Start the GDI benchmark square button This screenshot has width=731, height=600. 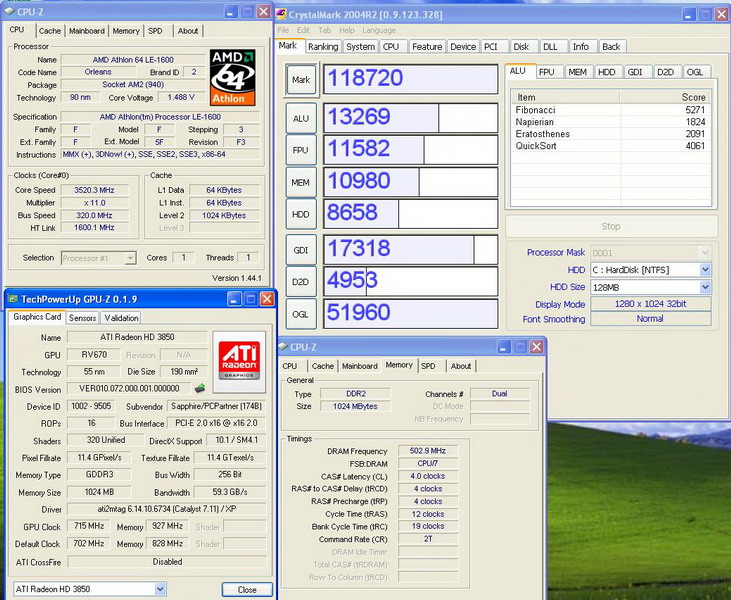(300, 249)
